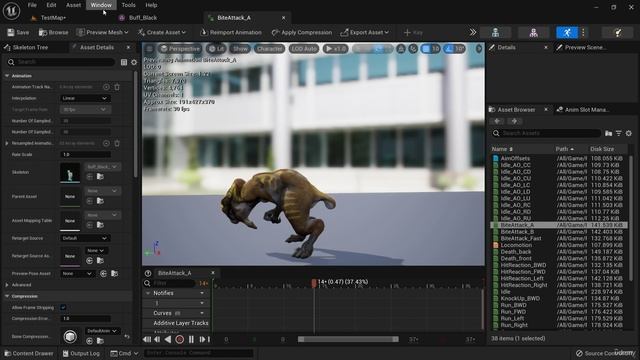The width and height of the screenshot is (640, 360).
Task: Open Perspective viewport button
Action: 180,49
